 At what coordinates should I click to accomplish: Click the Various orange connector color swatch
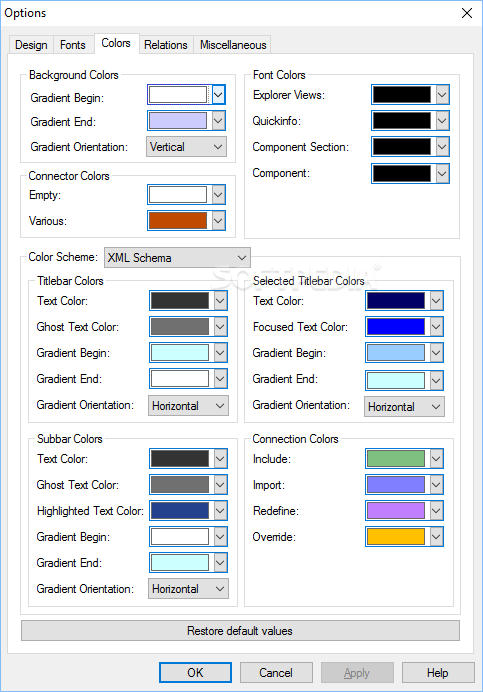pos(178,221)
